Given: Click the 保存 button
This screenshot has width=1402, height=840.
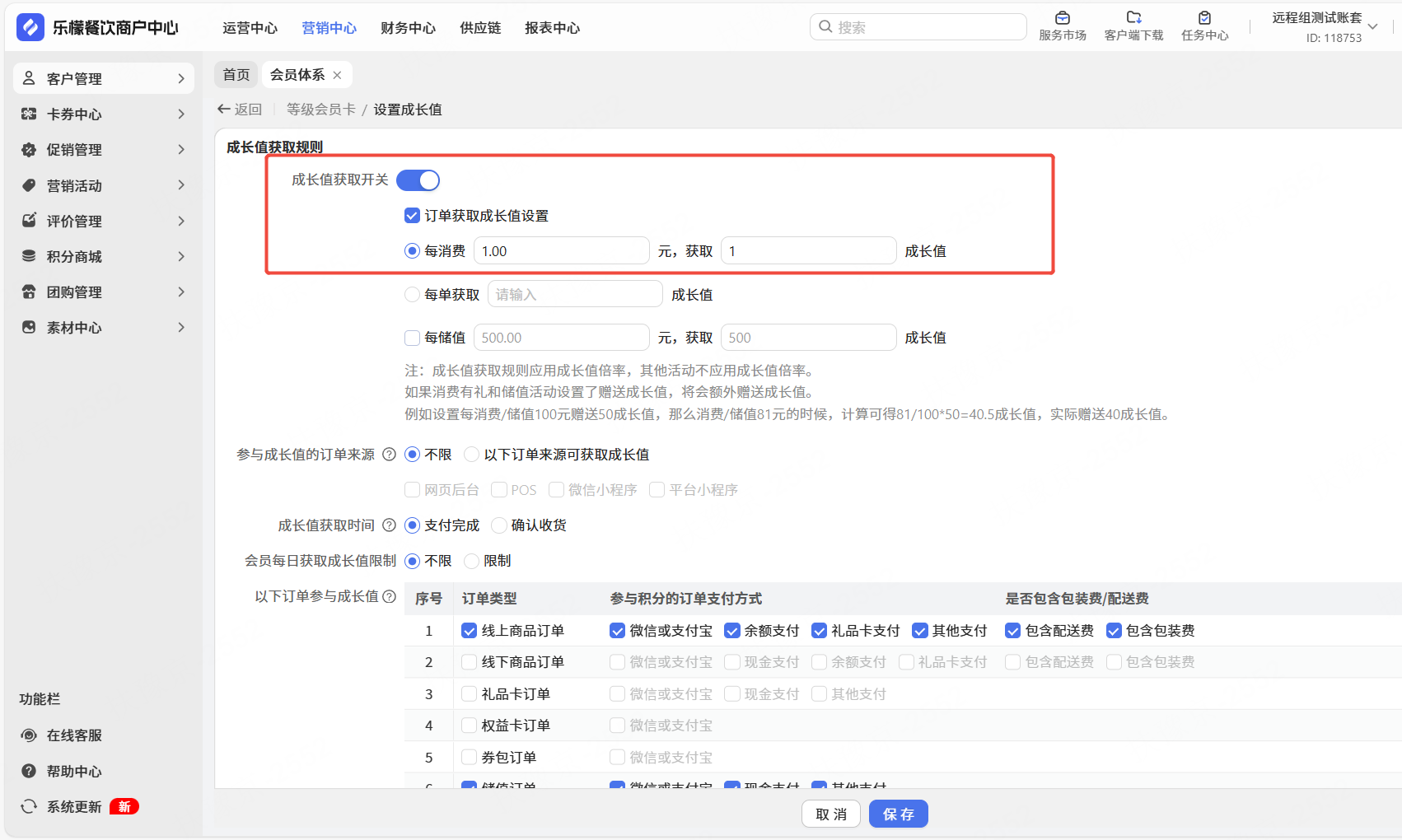Looking at the screenshot, I should [898, 814].
